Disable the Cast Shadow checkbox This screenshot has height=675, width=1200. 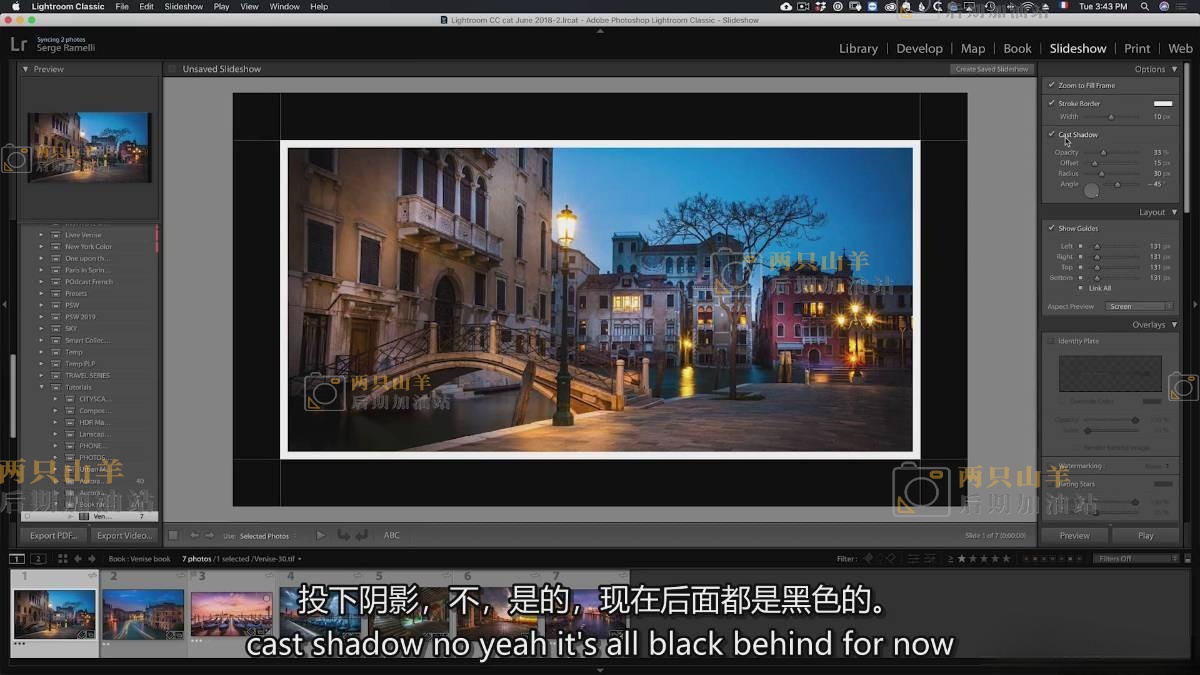(x=1051, y=134)
